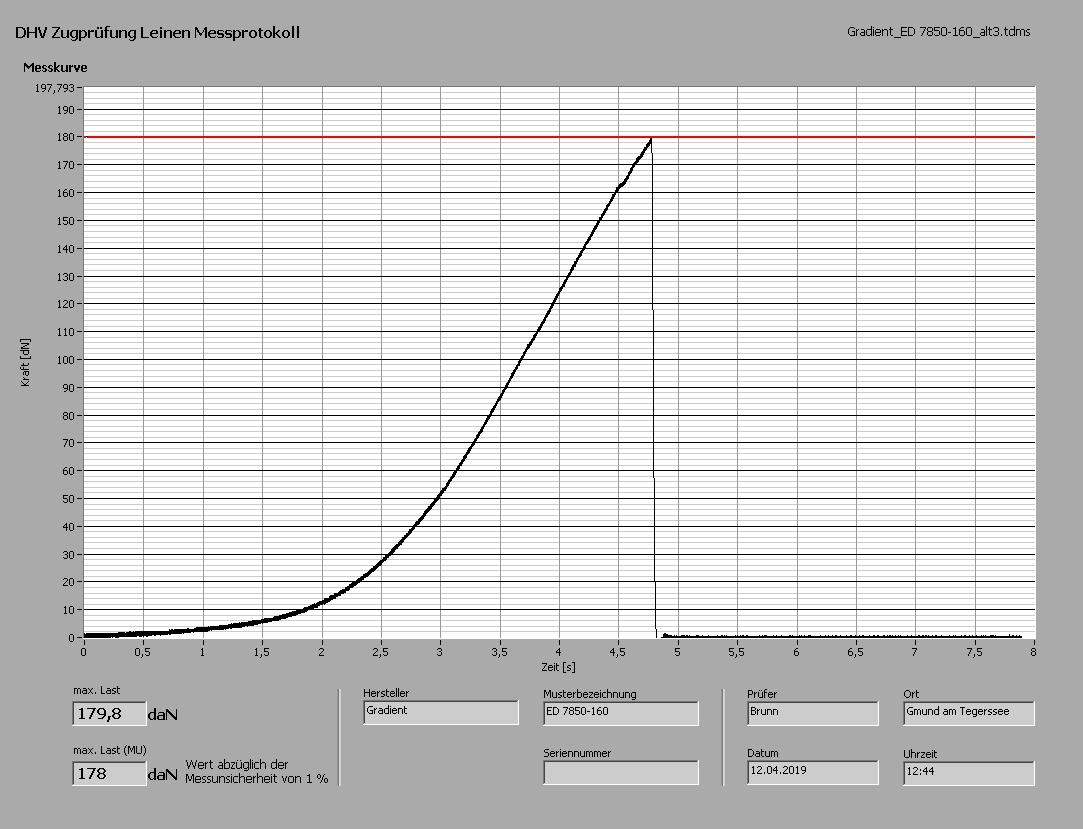Click the Hersteller label
Screen dimensions: 1083x829
coord(386,693)
